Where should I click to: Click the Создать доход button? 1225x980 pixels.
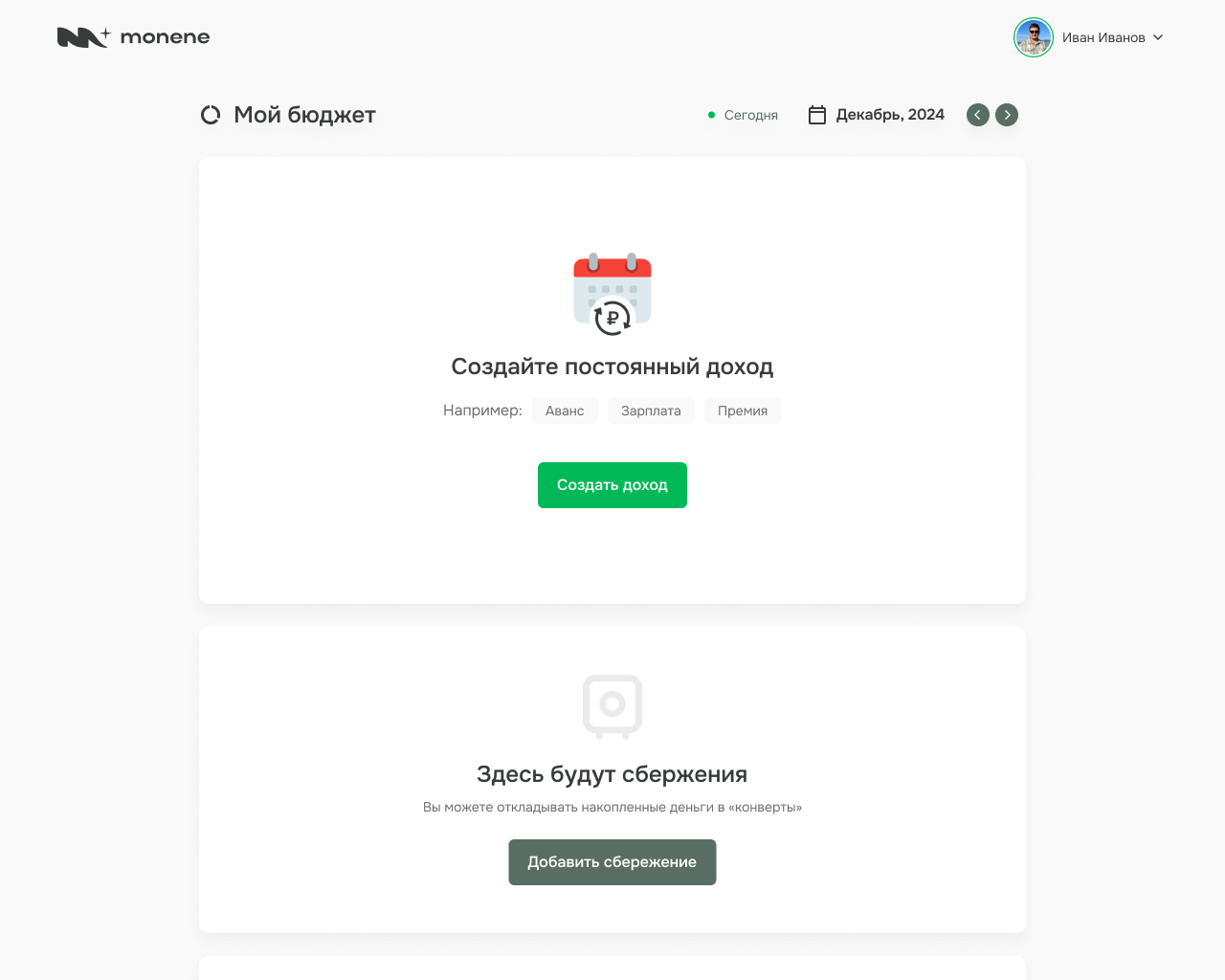(x=612, y=485)
